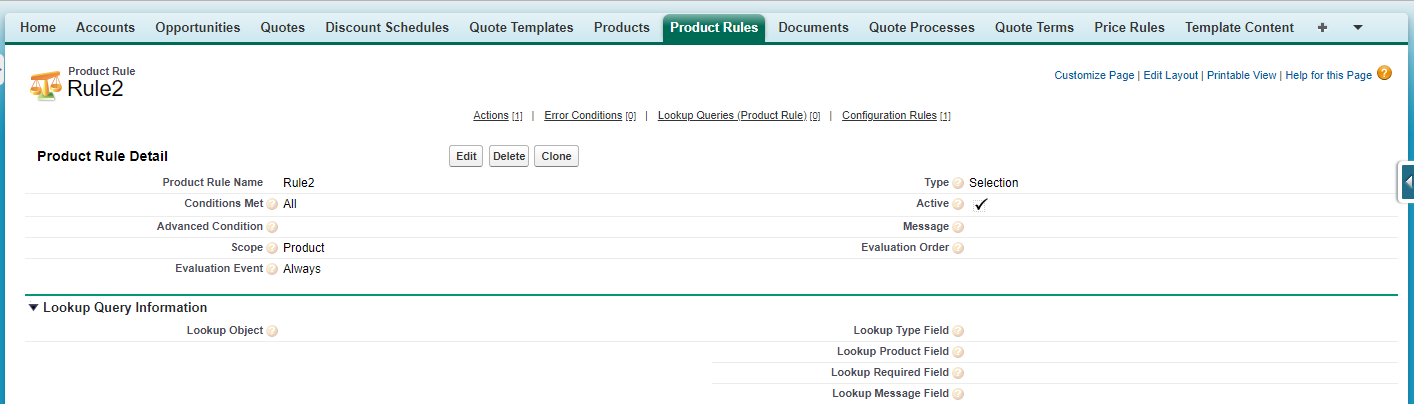Expand the right-side sidebar handle
Viewport: 1414px width, 404px height.
[x=1406, y=182]
